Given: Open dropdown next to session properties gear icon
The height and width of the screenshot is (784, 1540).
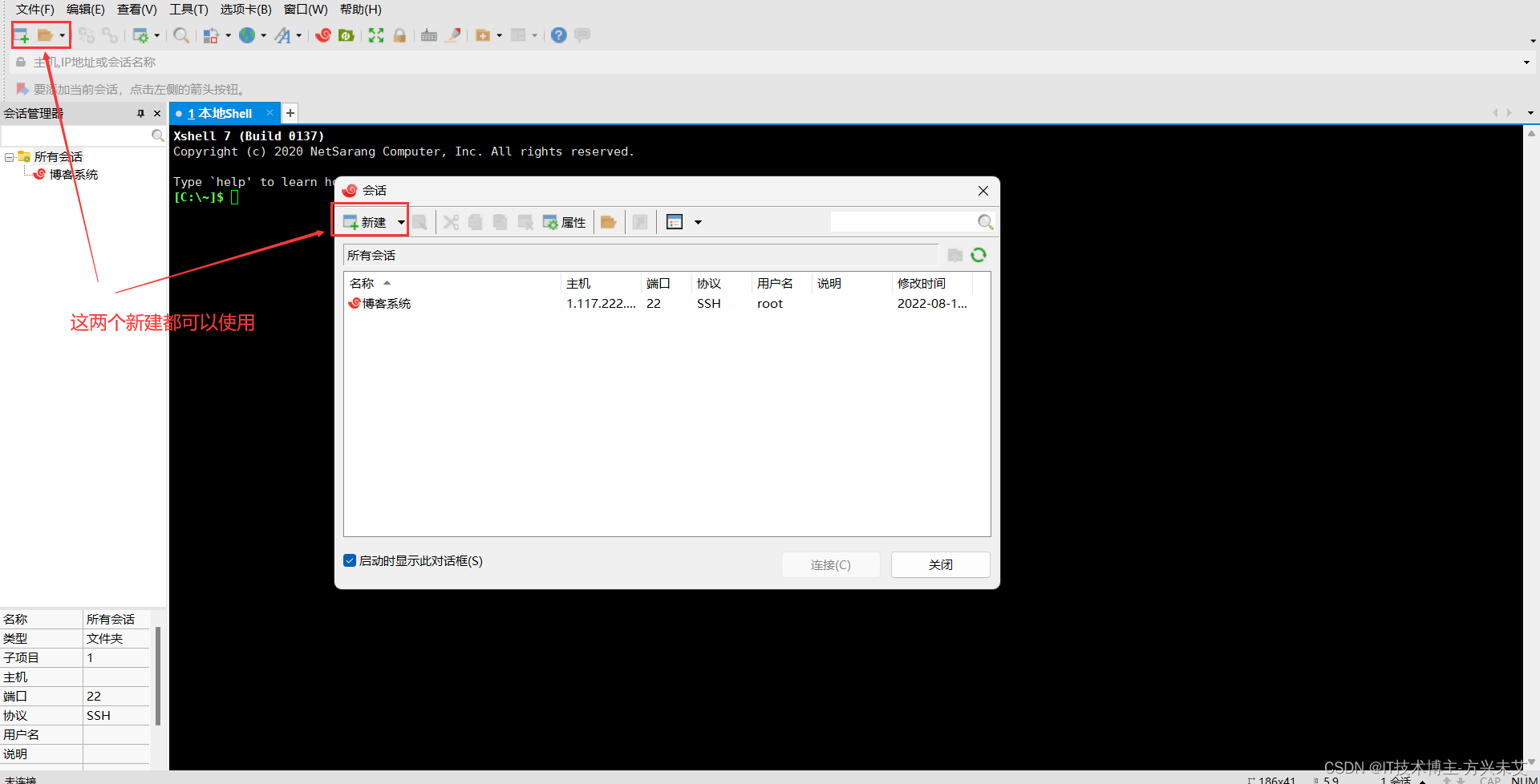Looking at the screenshot, I should pos(157,35).
